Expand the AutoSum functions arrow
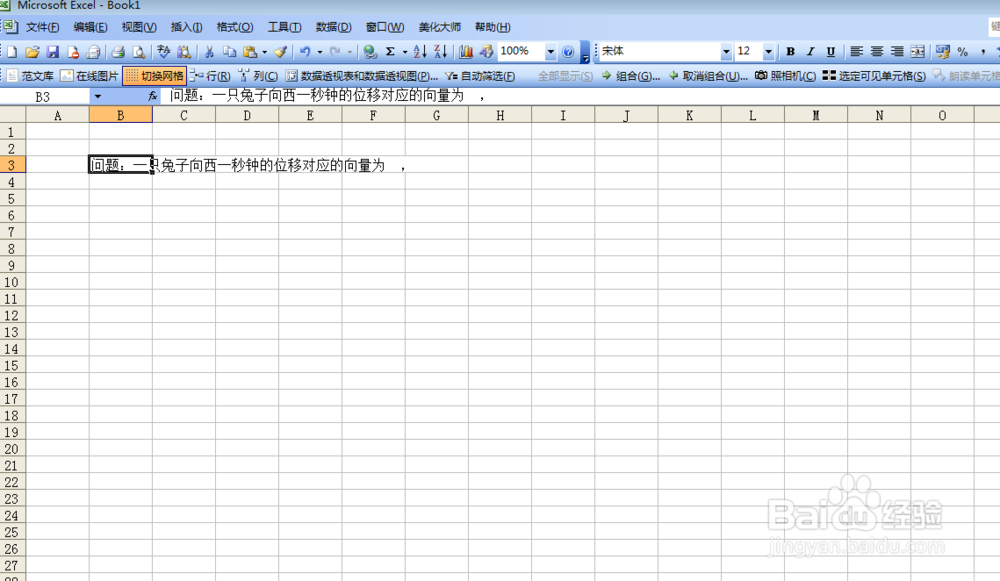Image resolution: width=1000 pixels, height=581 pixels. click(x=404, y=52)
